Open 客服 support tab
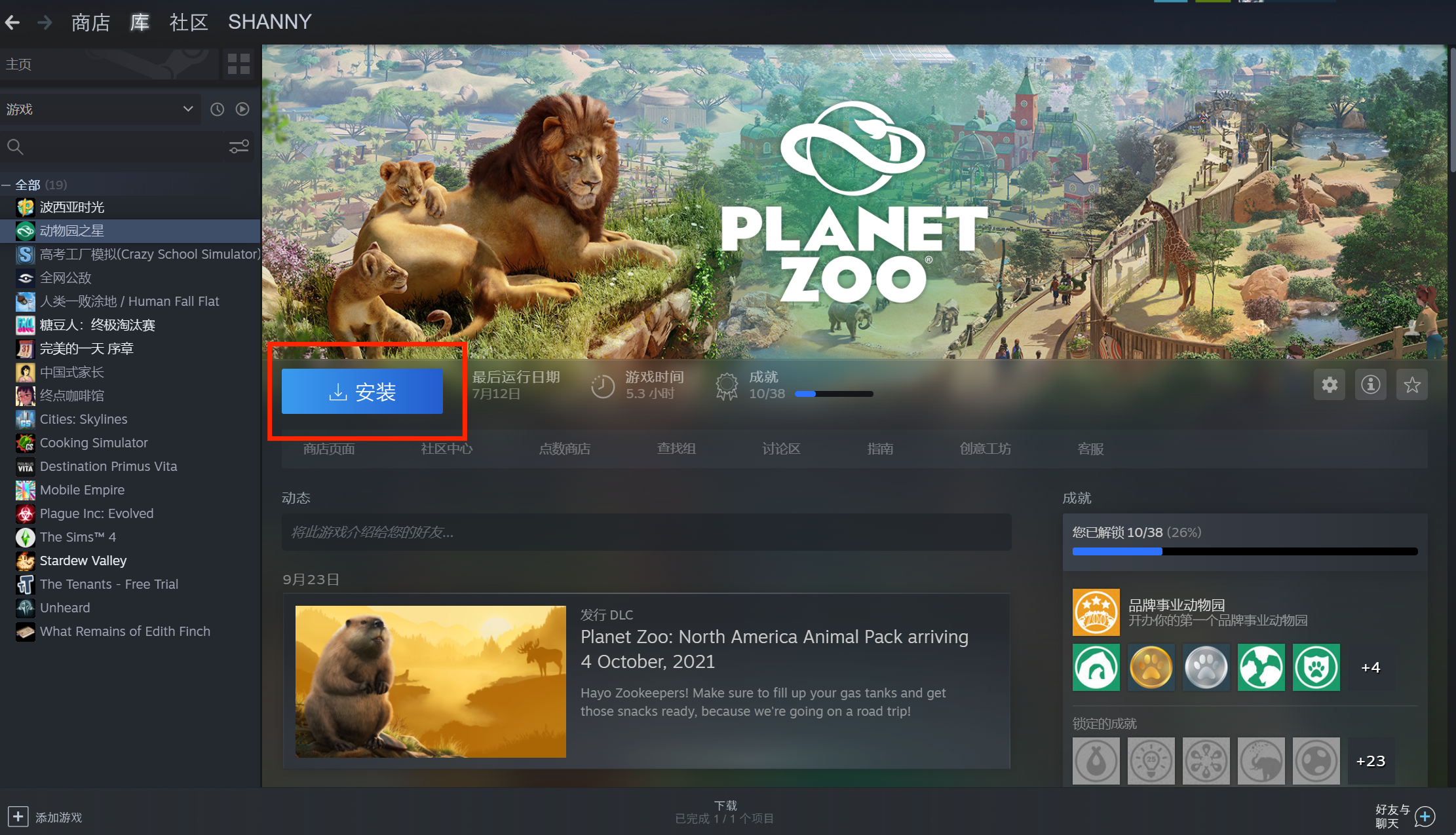Viewport: 1456px width, 835px height. coord(1090,449)
